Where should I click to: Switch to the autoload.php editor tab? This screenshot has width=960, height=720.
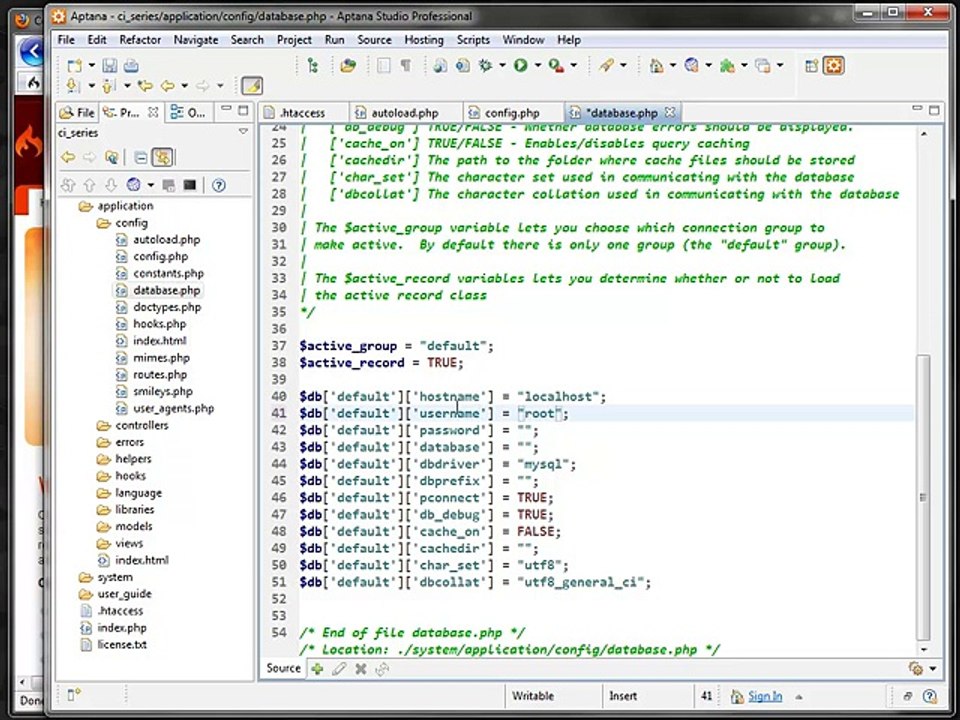pos(403,113)
